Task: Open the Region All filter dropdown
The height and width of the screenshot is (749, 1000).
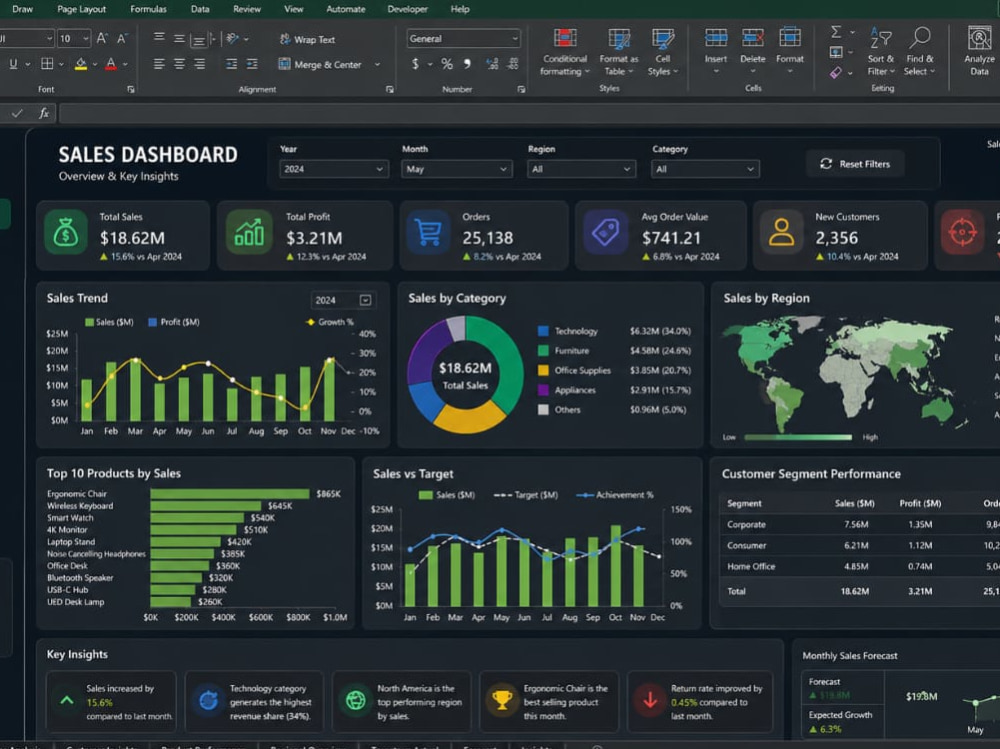Action: pos(581,169)
